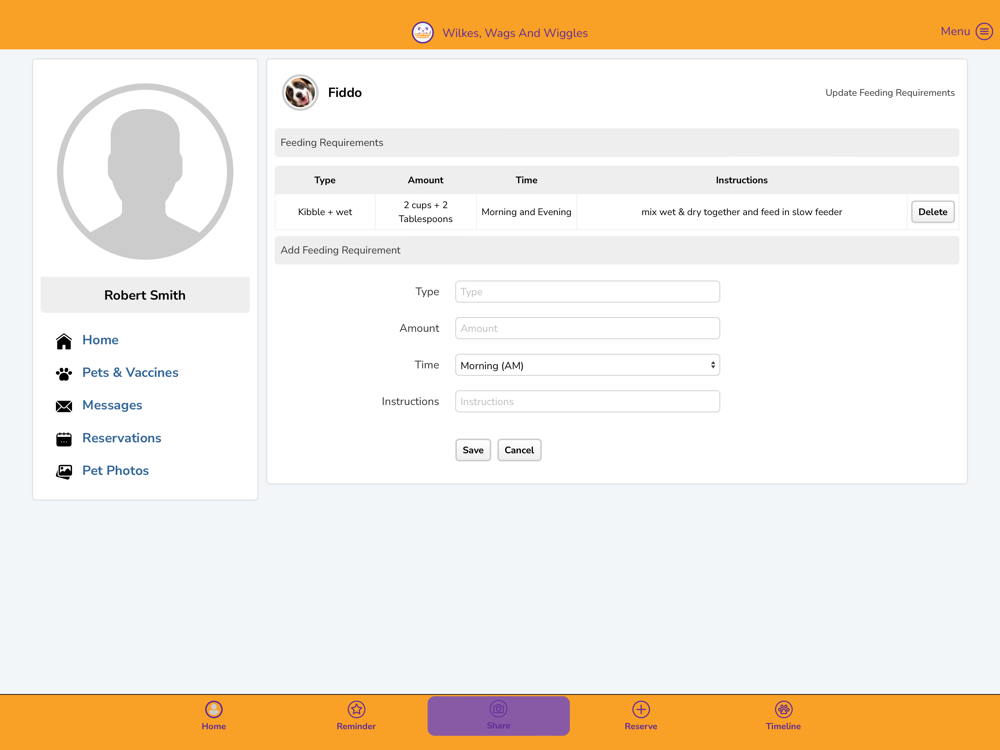This screenshot has width=1000, height=750.
Task: Click the envelope icon beside Messages
Action: point(64,406)
